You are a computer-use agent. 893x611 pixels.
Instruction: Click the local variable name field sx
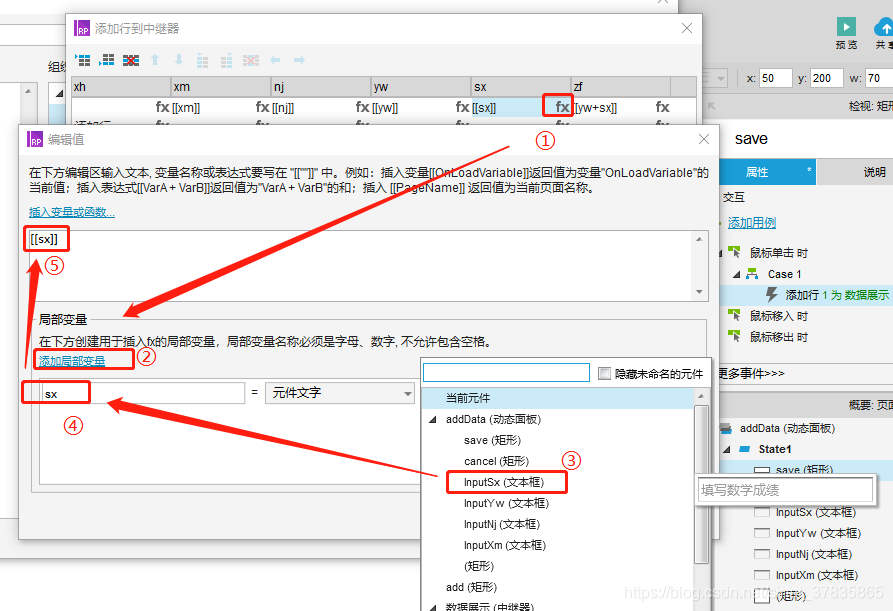142,393
